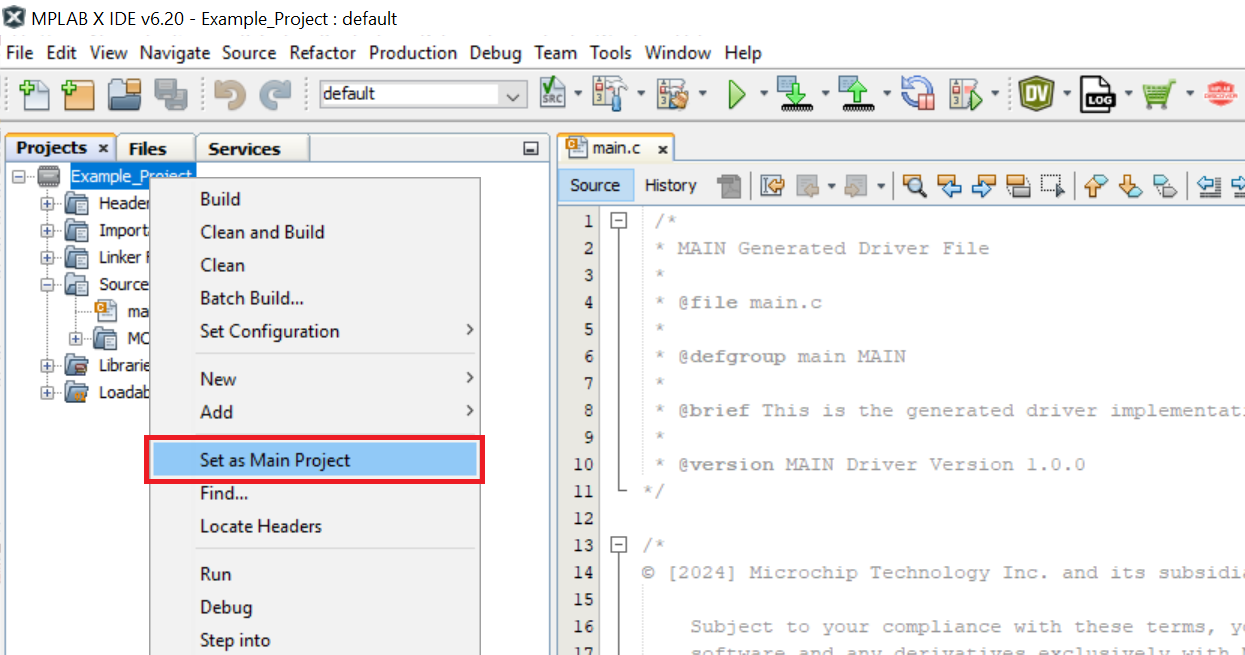Click the Source view button

tap(595, 185)
